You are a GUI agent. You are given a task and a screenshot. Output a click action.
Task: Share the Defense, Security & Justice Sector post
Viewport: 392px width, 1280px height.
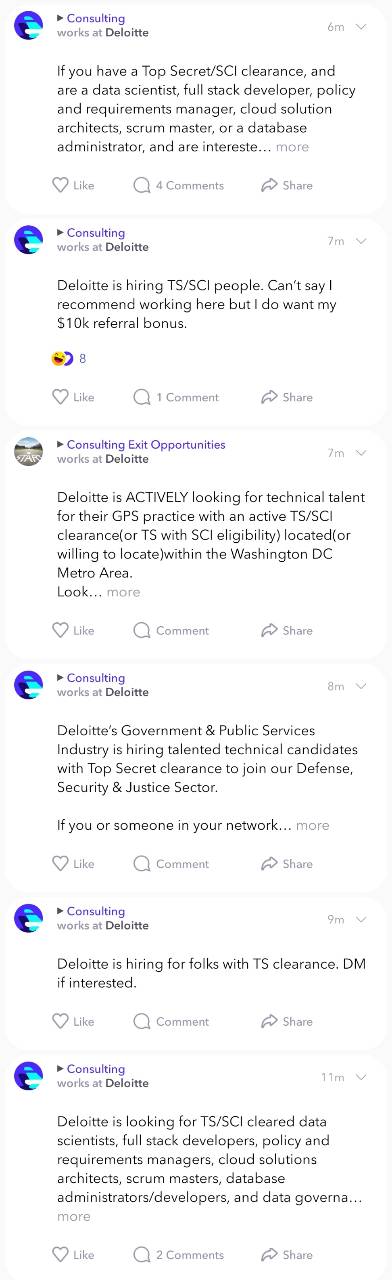click(286, 863)
